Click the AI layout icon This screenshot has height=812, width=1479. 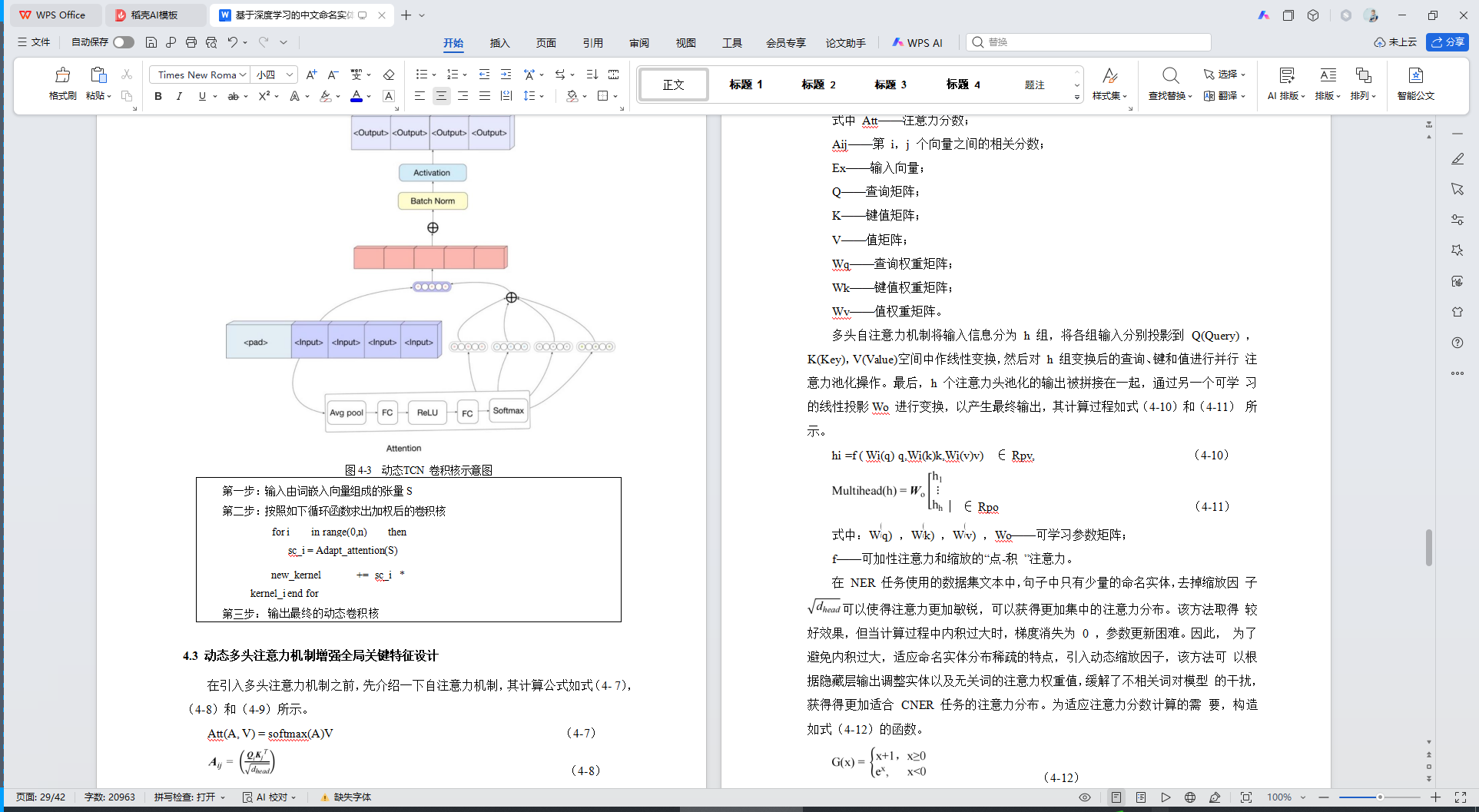[1286, 75]
